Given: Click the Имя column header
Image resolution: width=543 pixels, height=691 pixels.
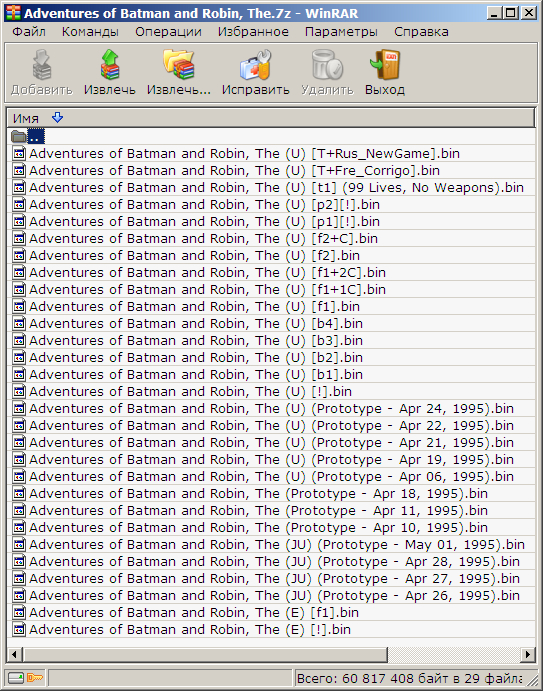Looking at the screenshot, I should pos(271,118).
